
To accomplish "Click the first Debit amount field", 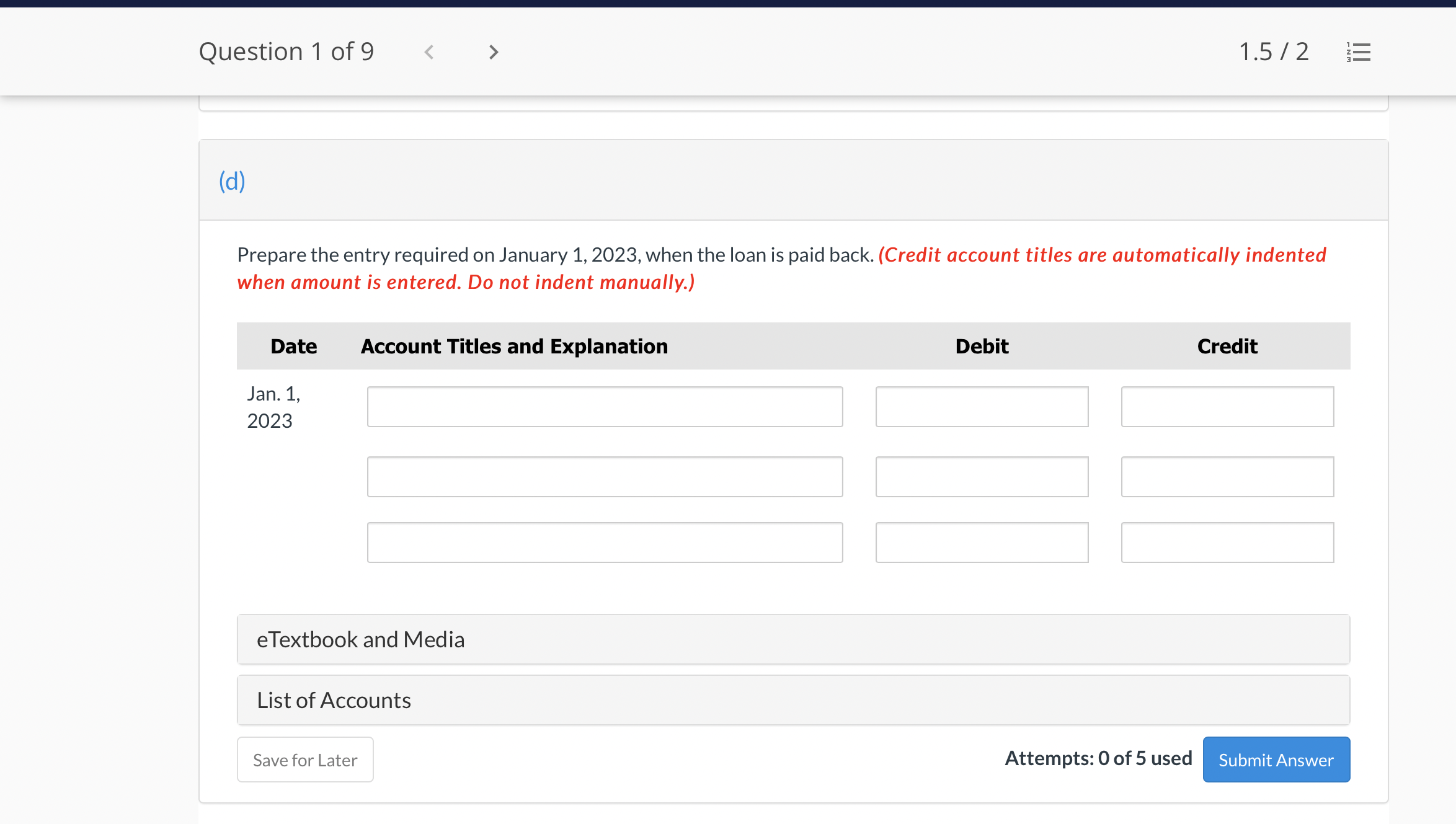I will click(982, 407).
